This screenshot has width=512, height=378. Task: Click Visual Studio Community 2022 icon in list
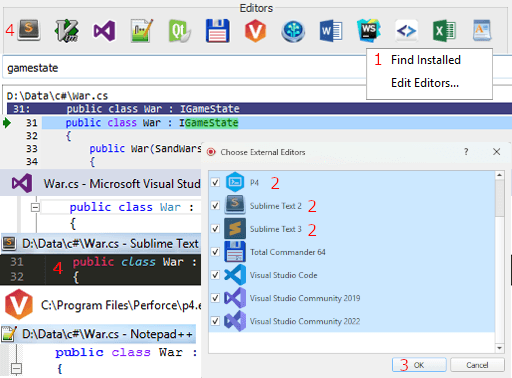[x=235, y=321]
